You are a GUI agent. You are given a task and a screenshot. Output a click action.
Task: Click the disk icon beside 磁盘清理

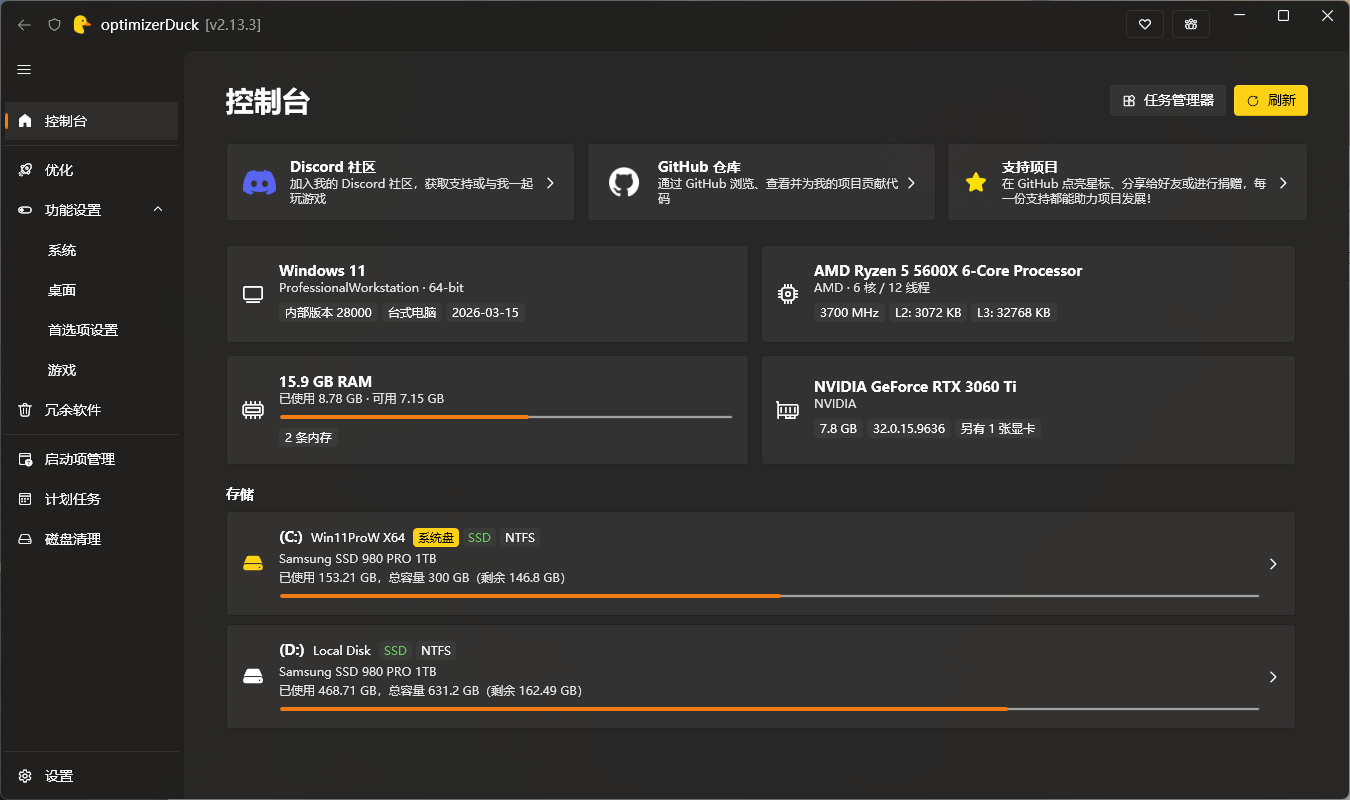(26, 539)
